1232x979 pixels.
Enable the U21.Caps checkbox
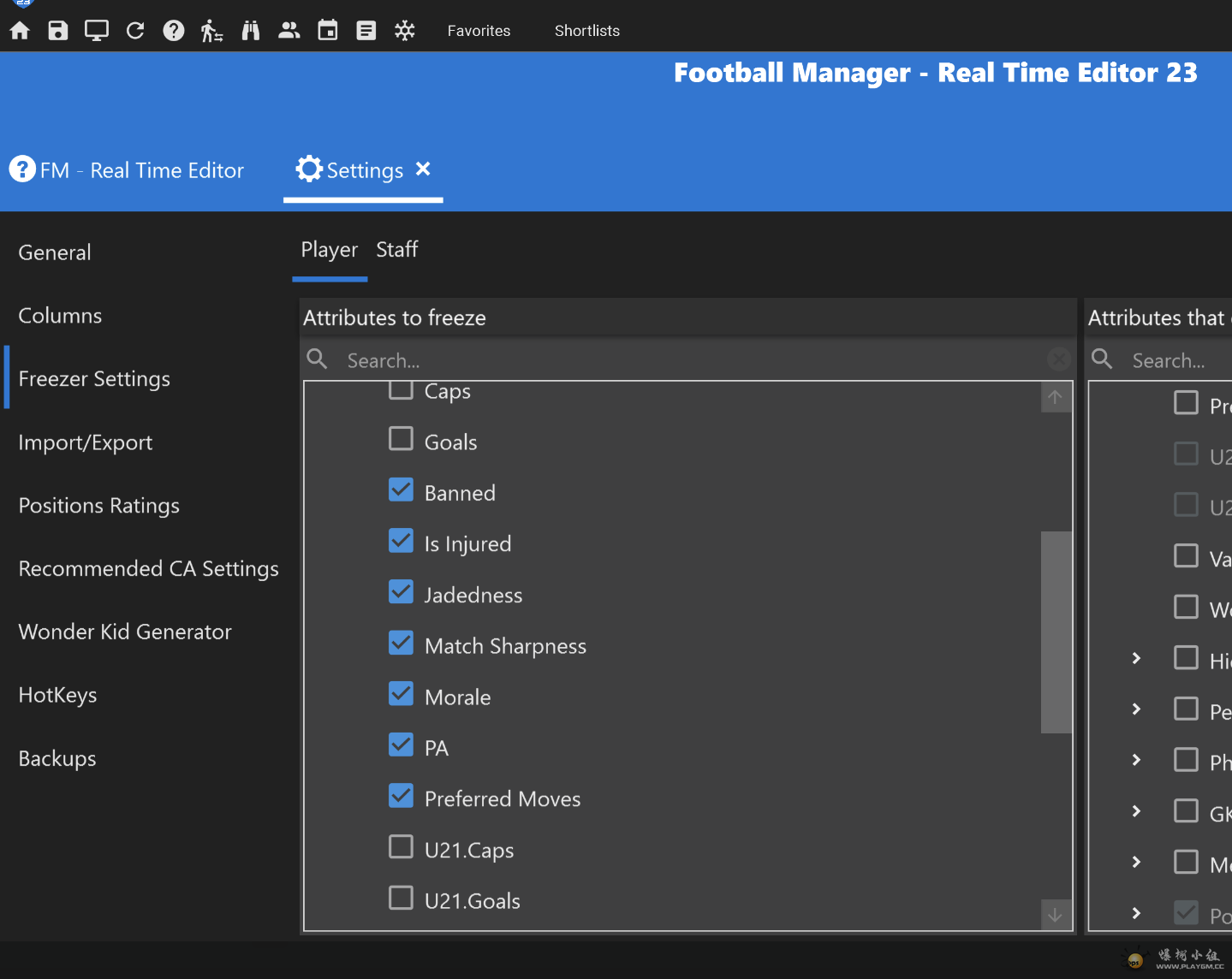(x=401, y=846)
